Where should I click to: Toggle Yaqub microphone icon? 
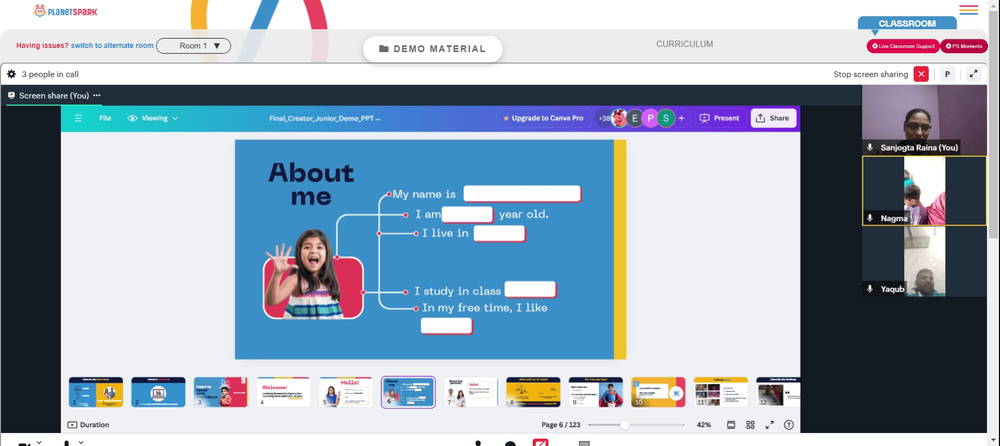(870, 289)
